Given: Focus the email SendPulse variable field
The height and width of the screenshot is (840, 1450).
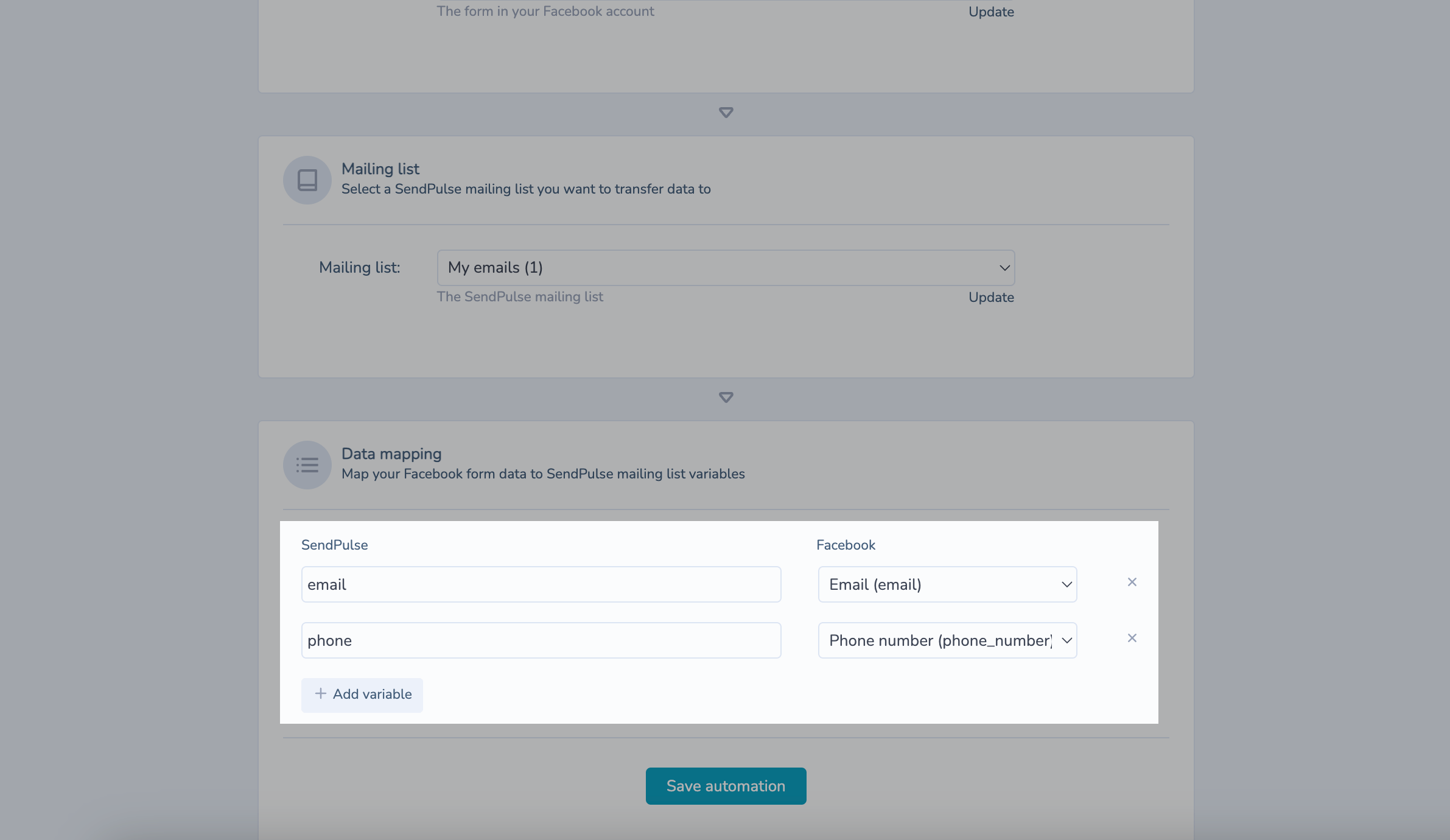Looking at the screenshot, I should click(x=541, y=584).
